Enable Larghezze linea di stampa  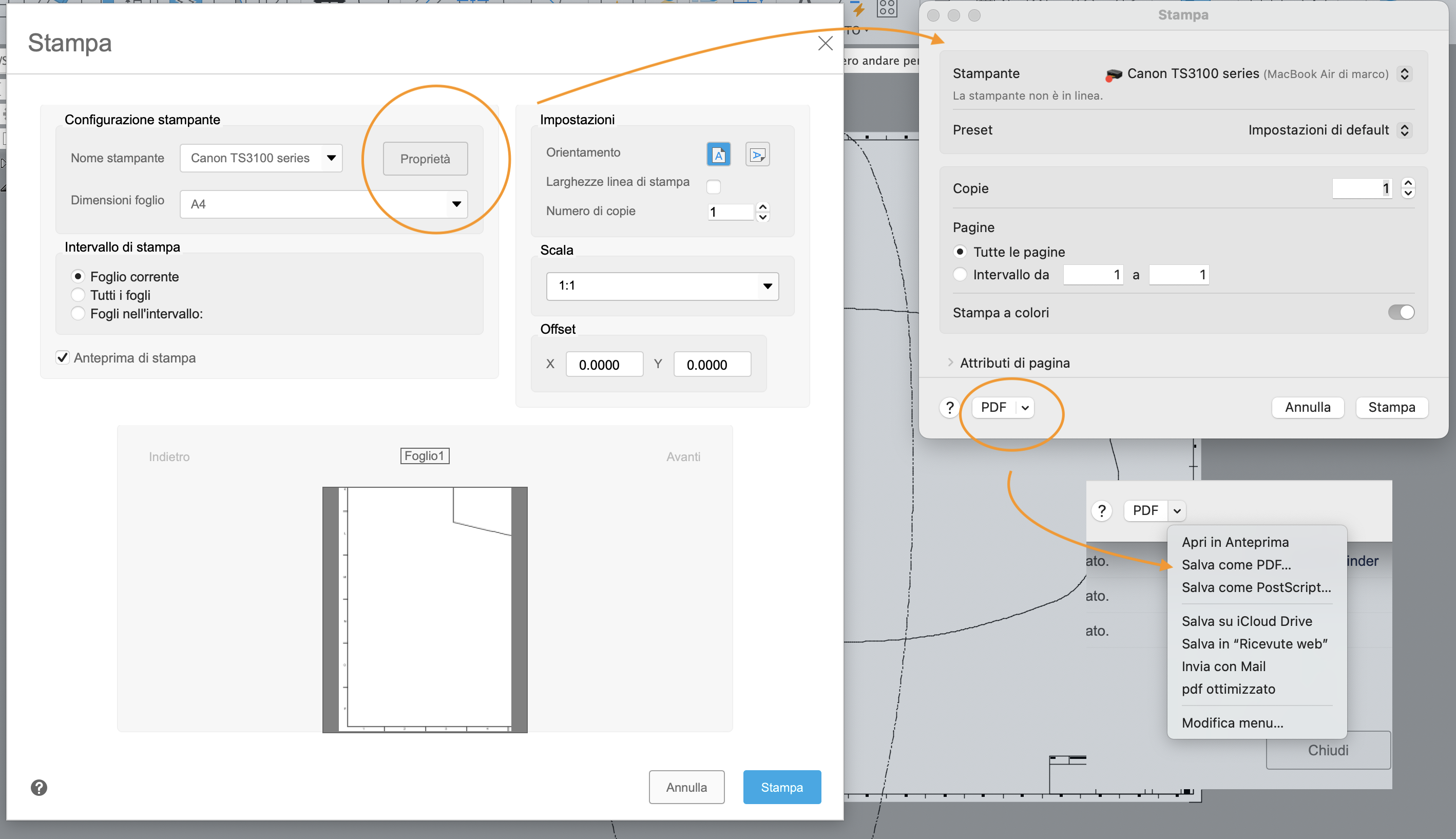[x=714, y=186]
